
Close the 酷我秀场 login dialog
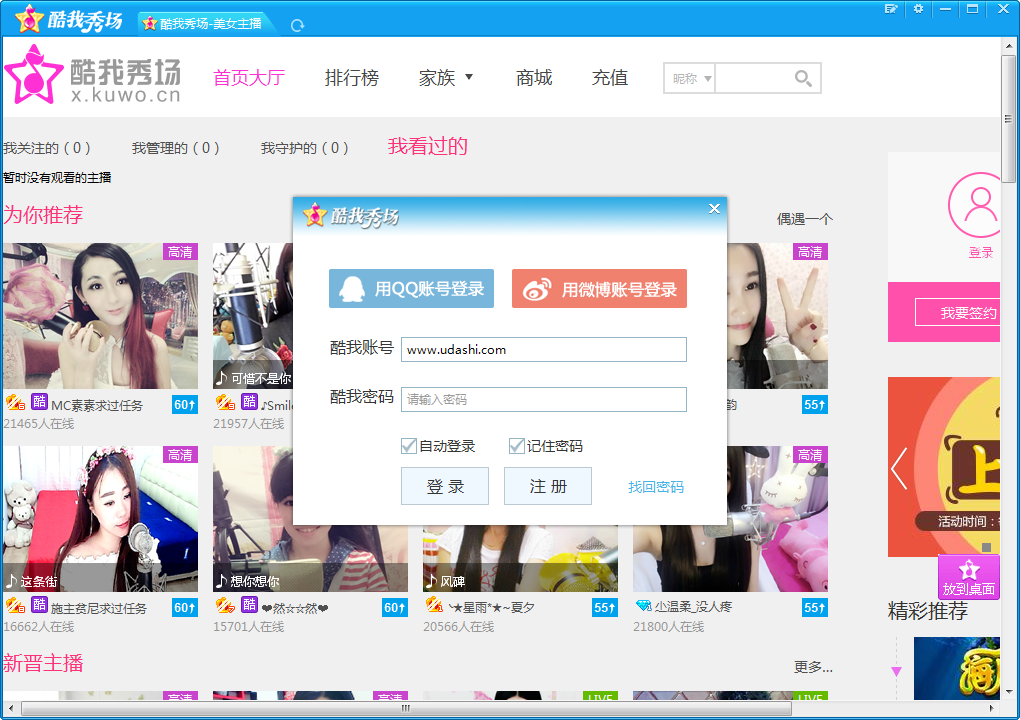coord(714,208)
